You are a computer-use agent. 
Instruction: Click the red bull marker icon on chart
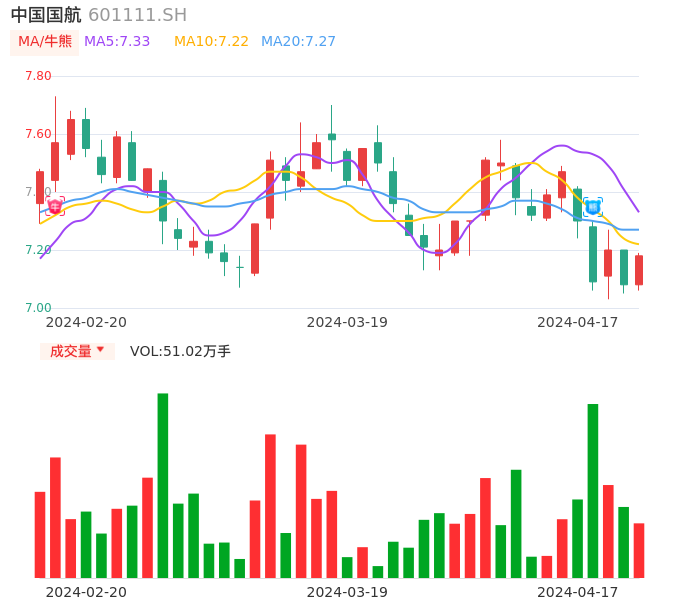pyautogui.click(x=55, y=206)
